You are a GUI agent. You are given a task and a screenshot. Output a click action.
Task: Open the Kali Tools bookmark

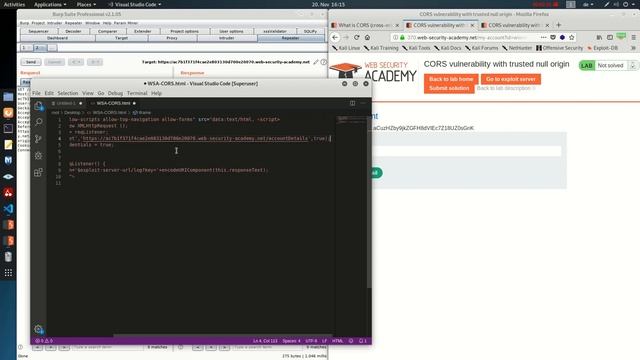click(x=416, y=48)
